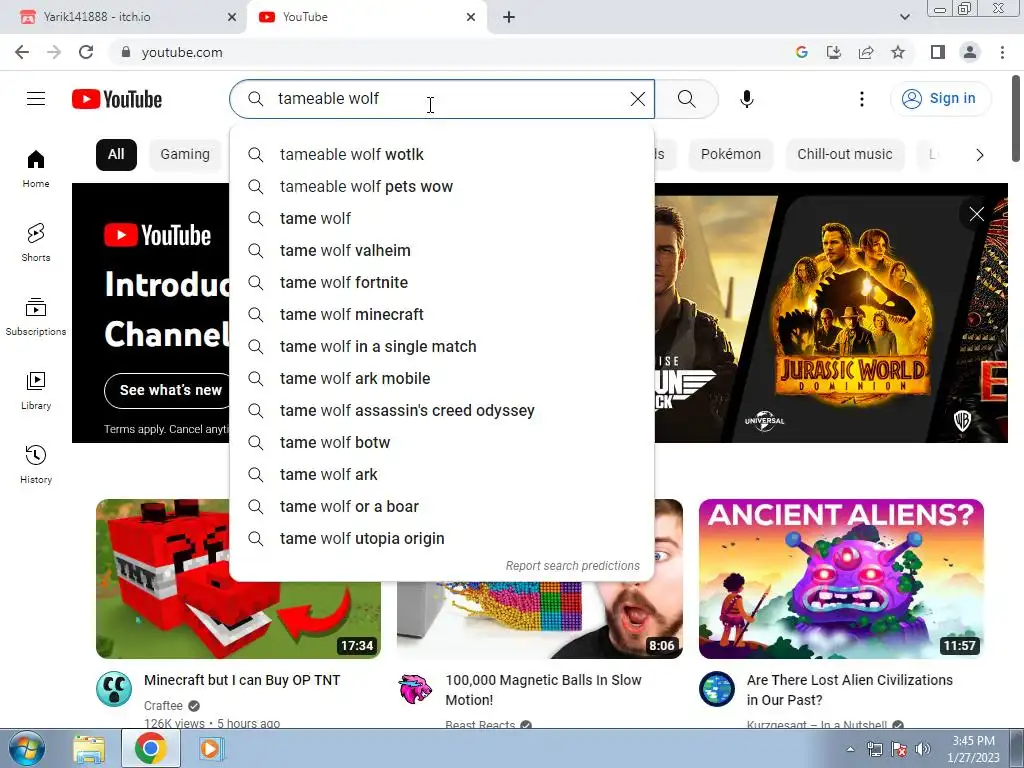Open the Ancient Aliens video thumbnail

841,579
